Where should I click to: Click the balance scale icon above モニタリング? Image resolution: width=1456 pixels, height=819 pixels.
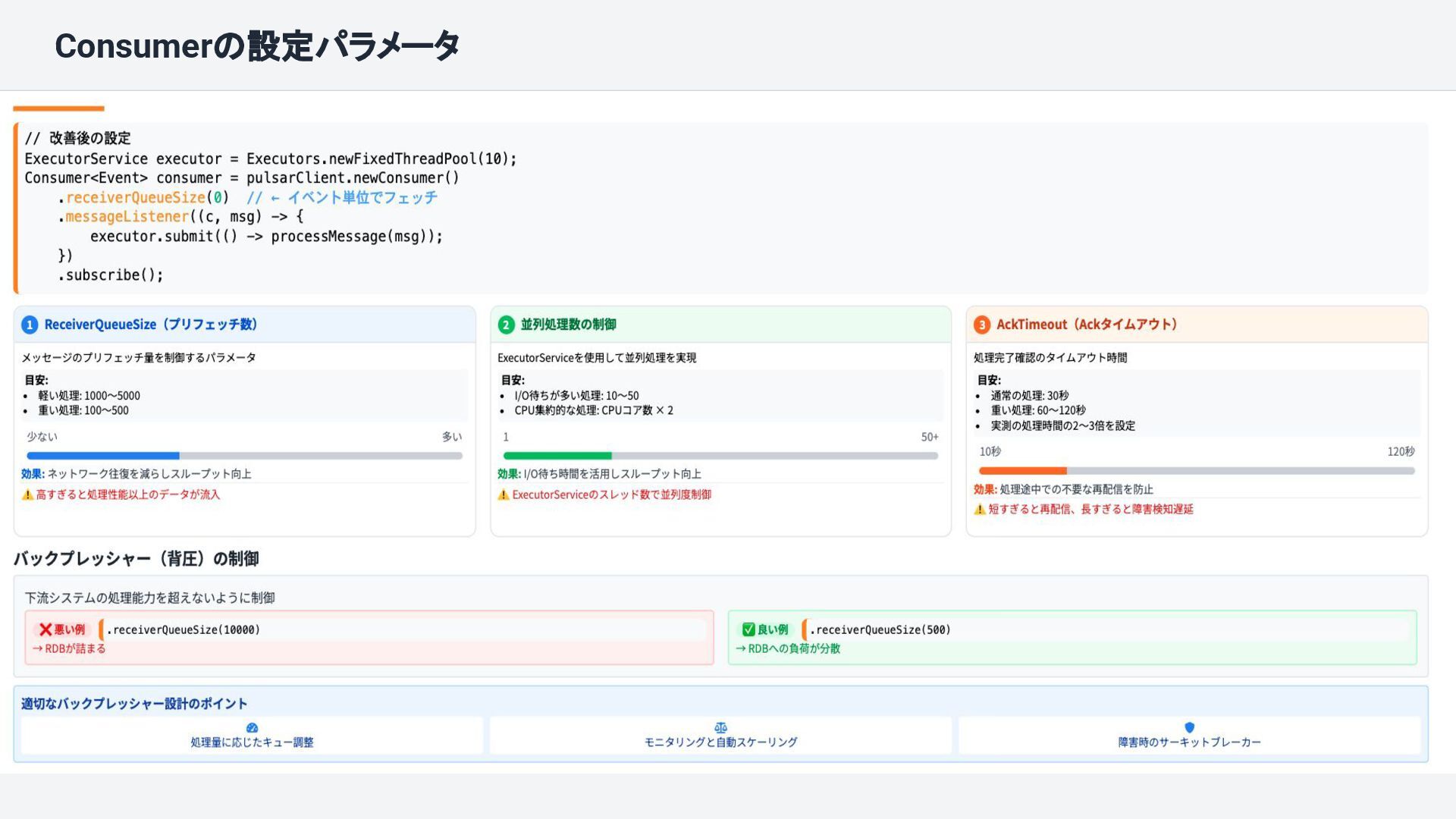click(x=720, y=728)
